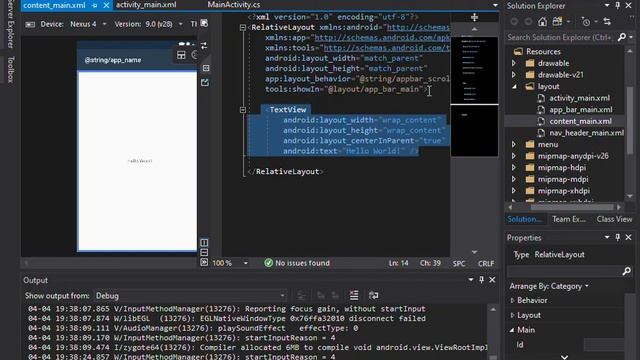Switch Solution Explorer views icon
Screen dimensions: 640x360
point(558,22)
